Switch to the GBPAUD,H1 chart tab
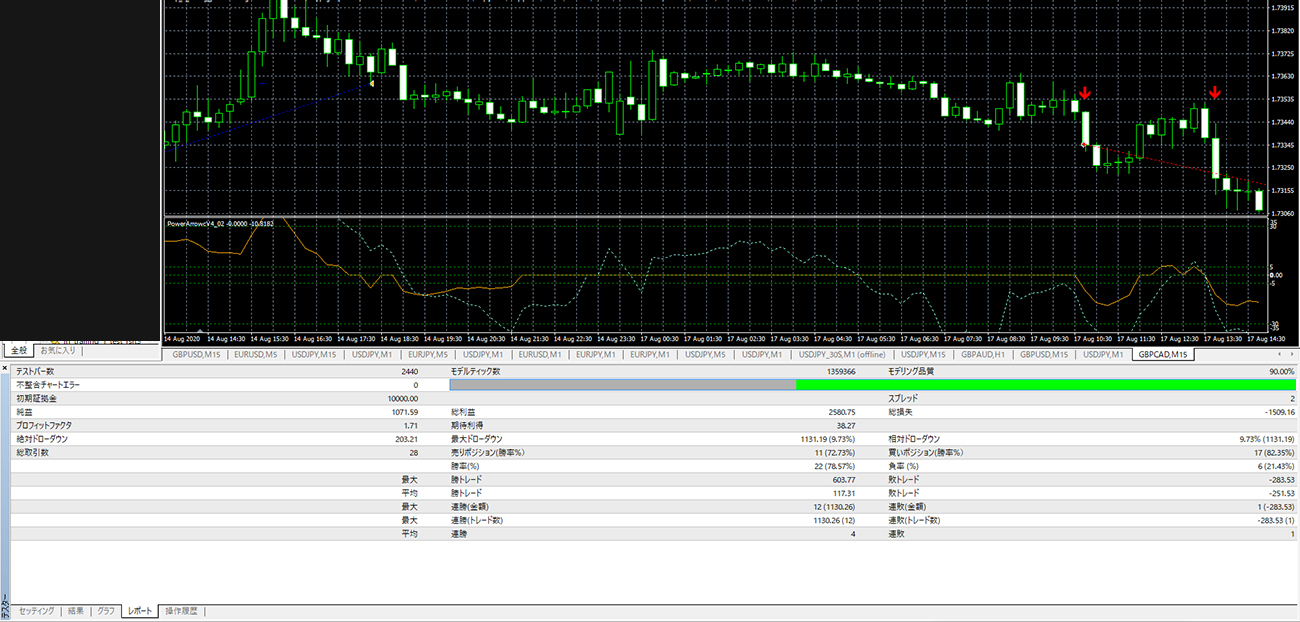Viewport: 1300px width, 622px height. coord(983,355)
